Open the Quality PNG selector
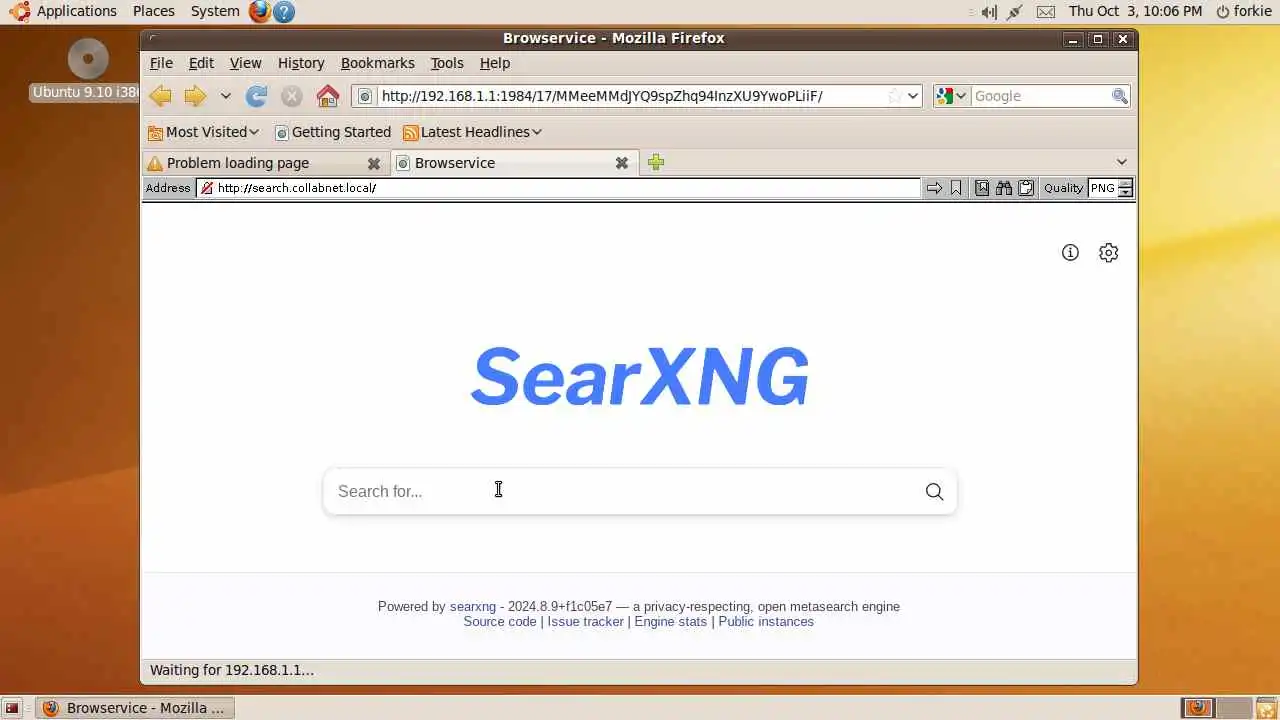Viewport: 1280px width, 720px height. click(1111, 188)
